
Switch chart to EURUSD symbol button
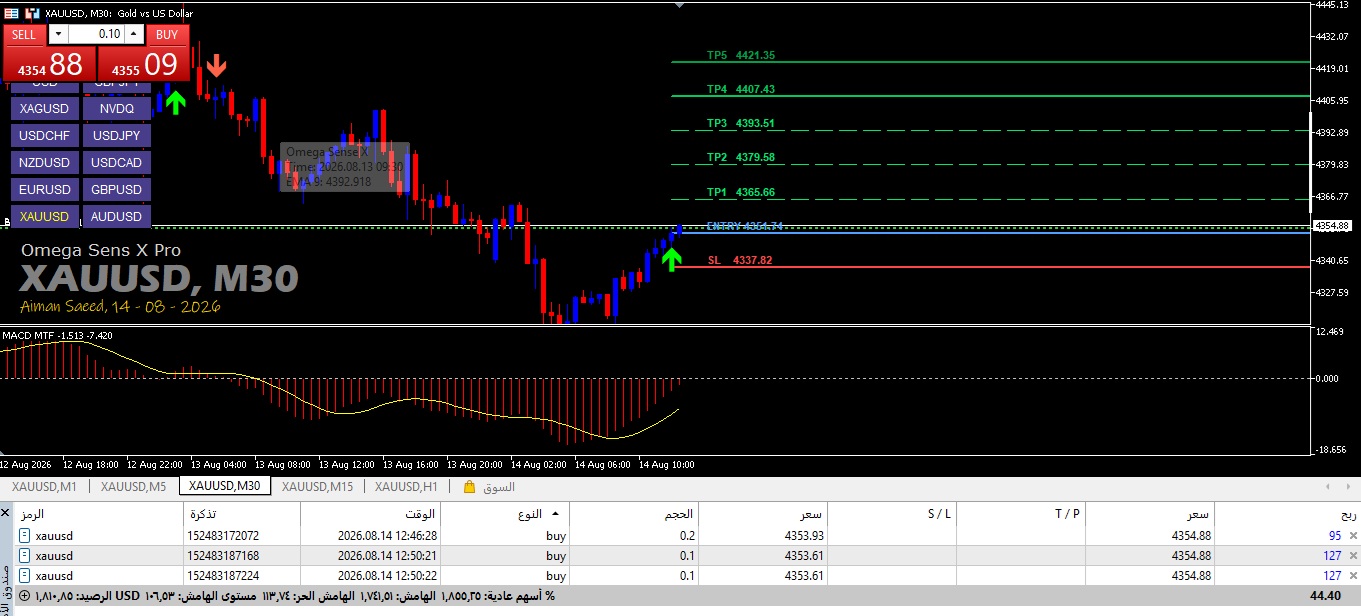pyautogui.click(x=45, y=190)
